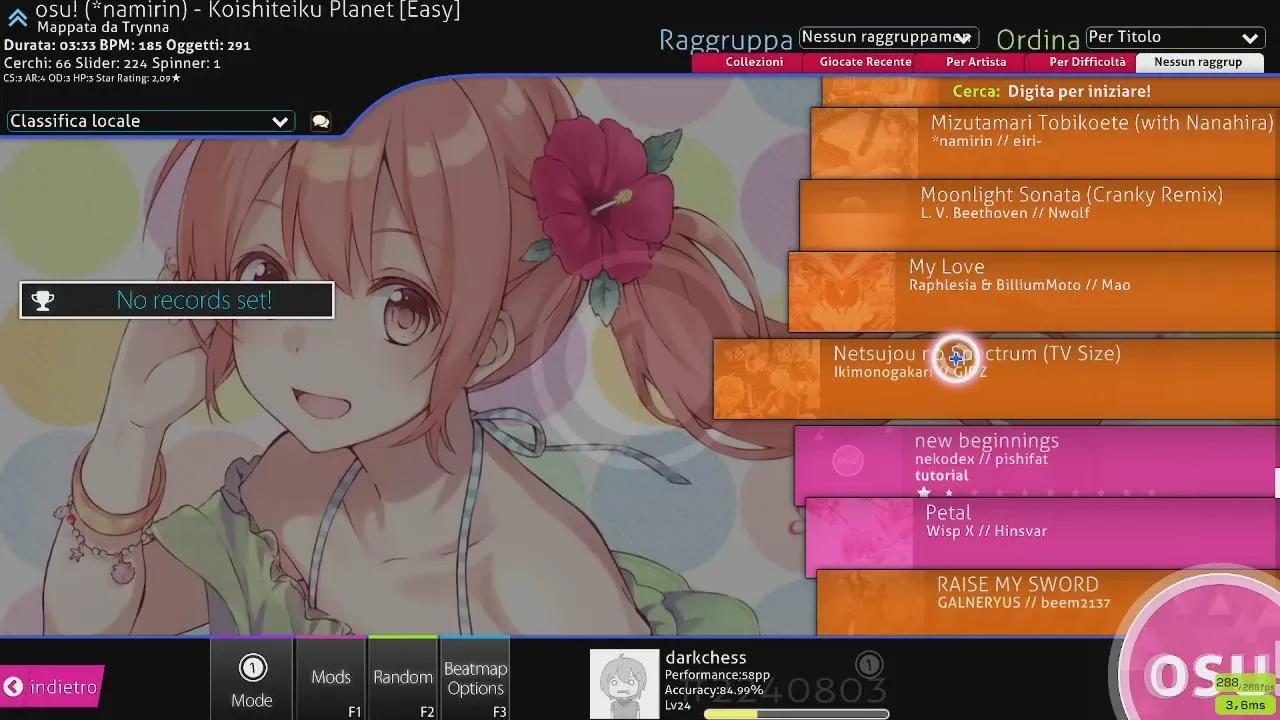
Task: Open the Mods selection button
Action: (330, 679)
